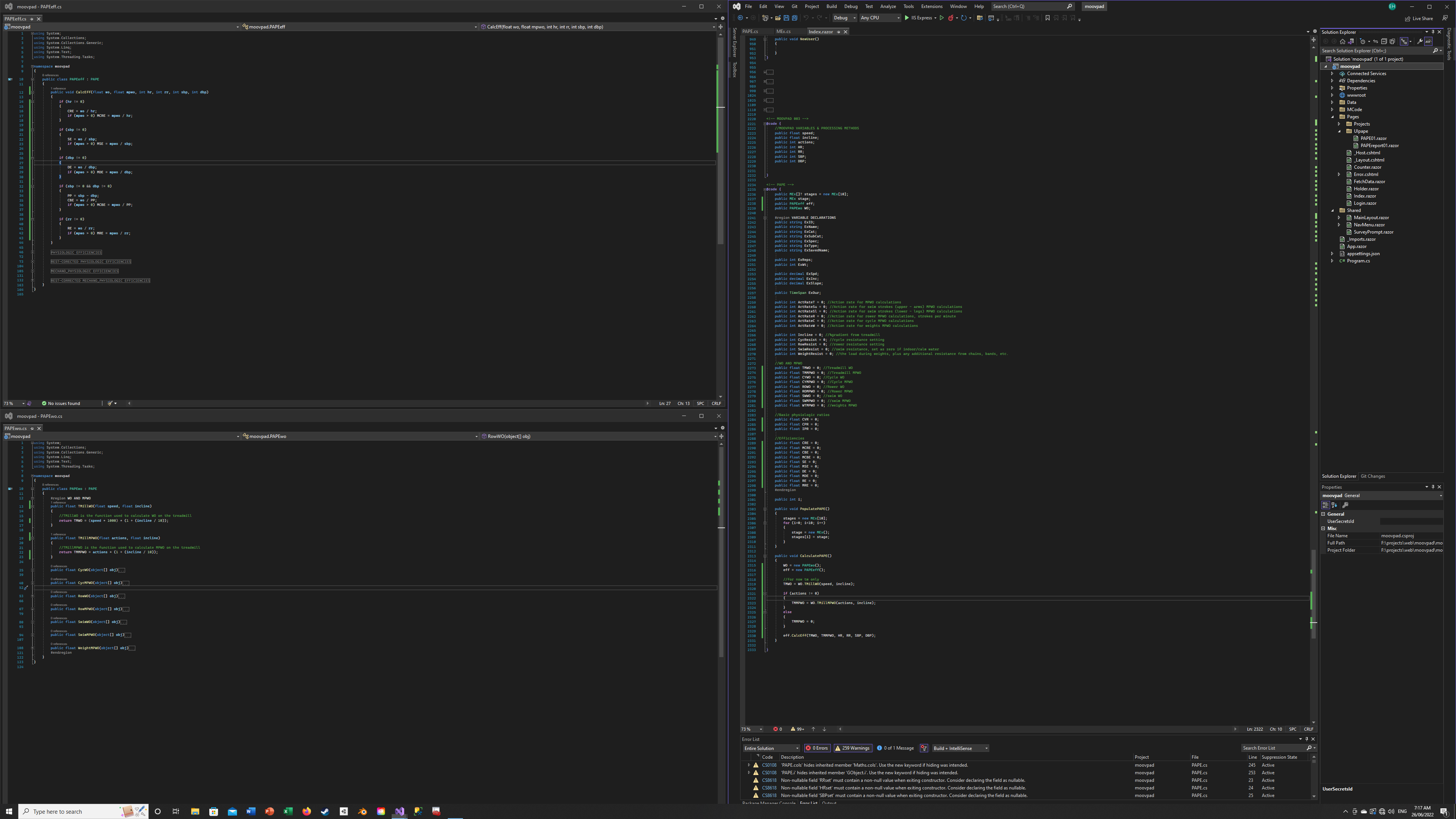Expand the Dependencies node in Solution Explorer

click(1332, 81)
